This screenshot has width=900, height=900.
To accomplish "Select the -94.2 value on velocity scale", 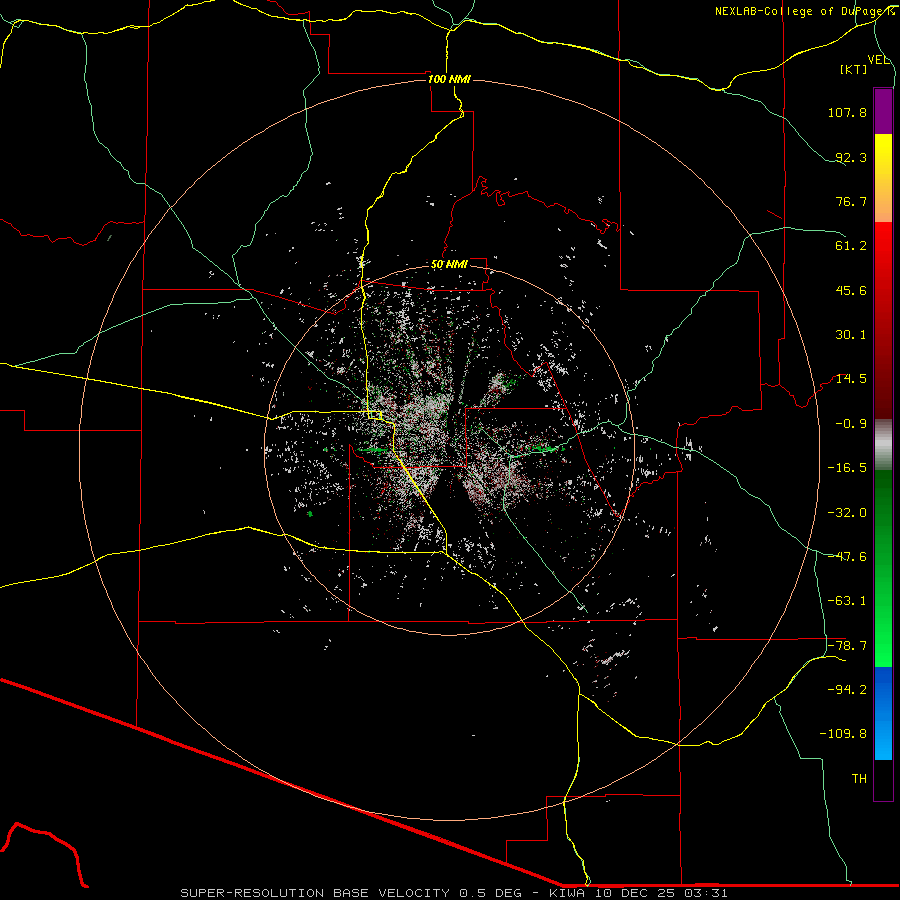I will [847, 690].
